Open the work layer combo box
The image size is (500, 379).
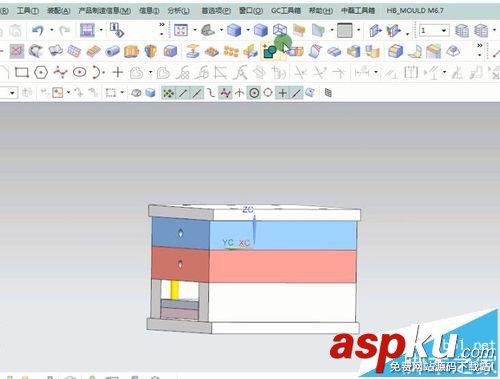point(433,31)
